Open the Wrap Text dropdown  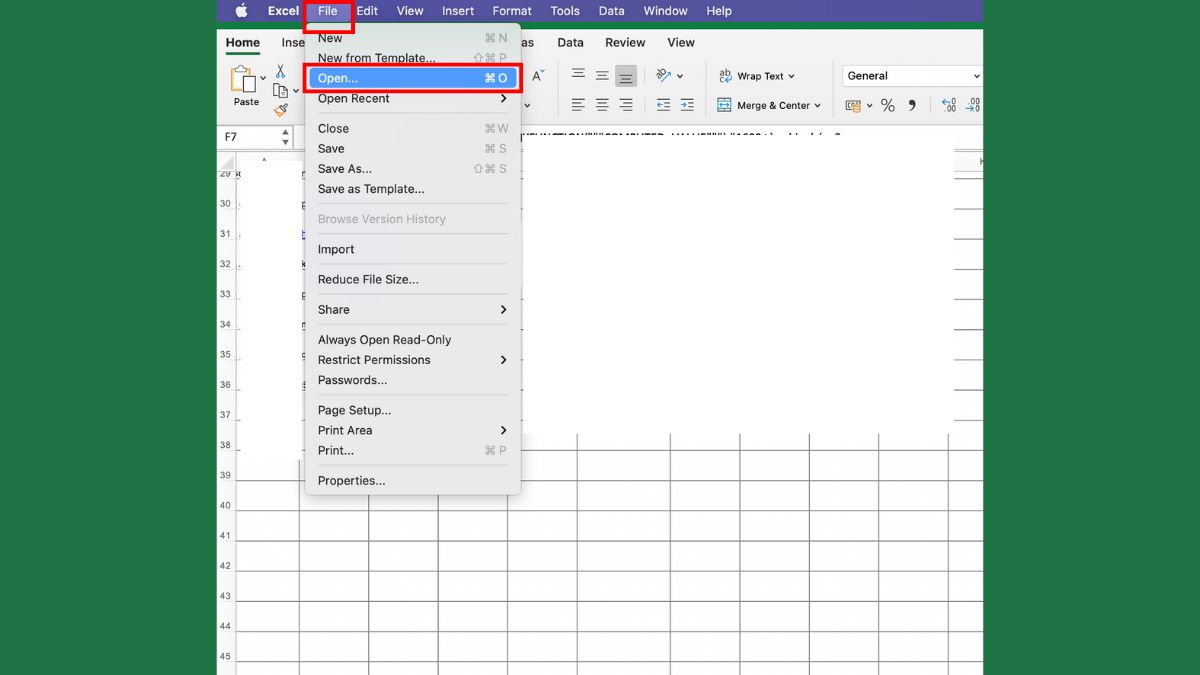[792, 76]
